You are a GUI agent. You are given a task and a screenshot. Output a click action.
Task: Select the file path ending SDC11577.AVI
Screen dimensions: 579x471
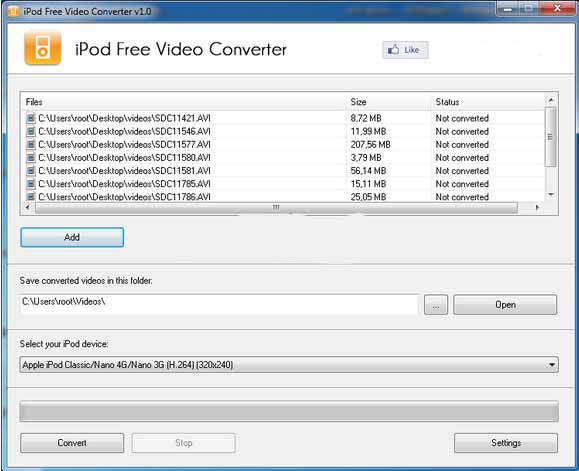[x=124, y=144]
